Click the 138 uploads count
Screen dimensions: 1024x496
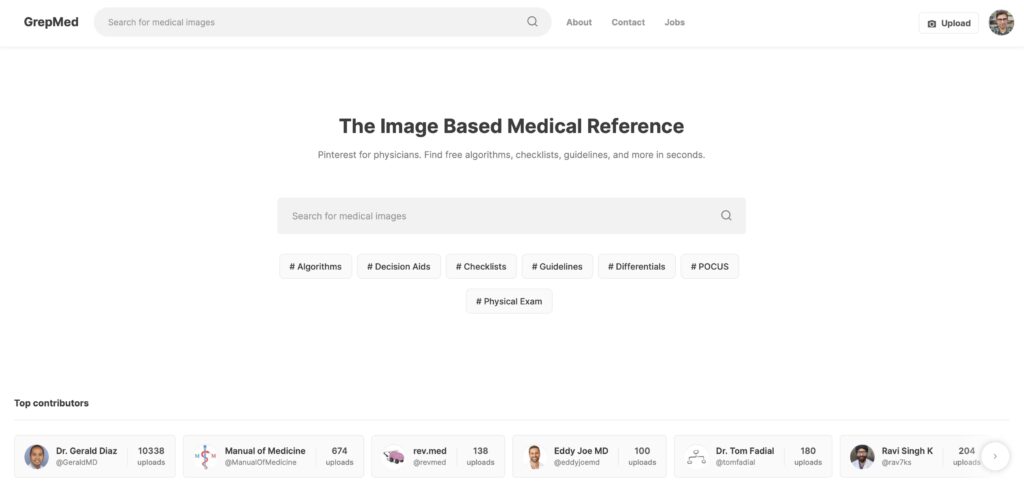[x=481, y=456]
